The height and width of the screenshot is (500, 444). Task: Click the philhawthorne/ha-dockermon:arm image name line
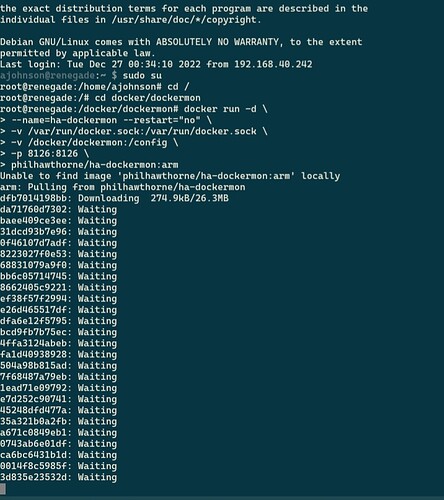pyautogui.click(x=95, y=165)
